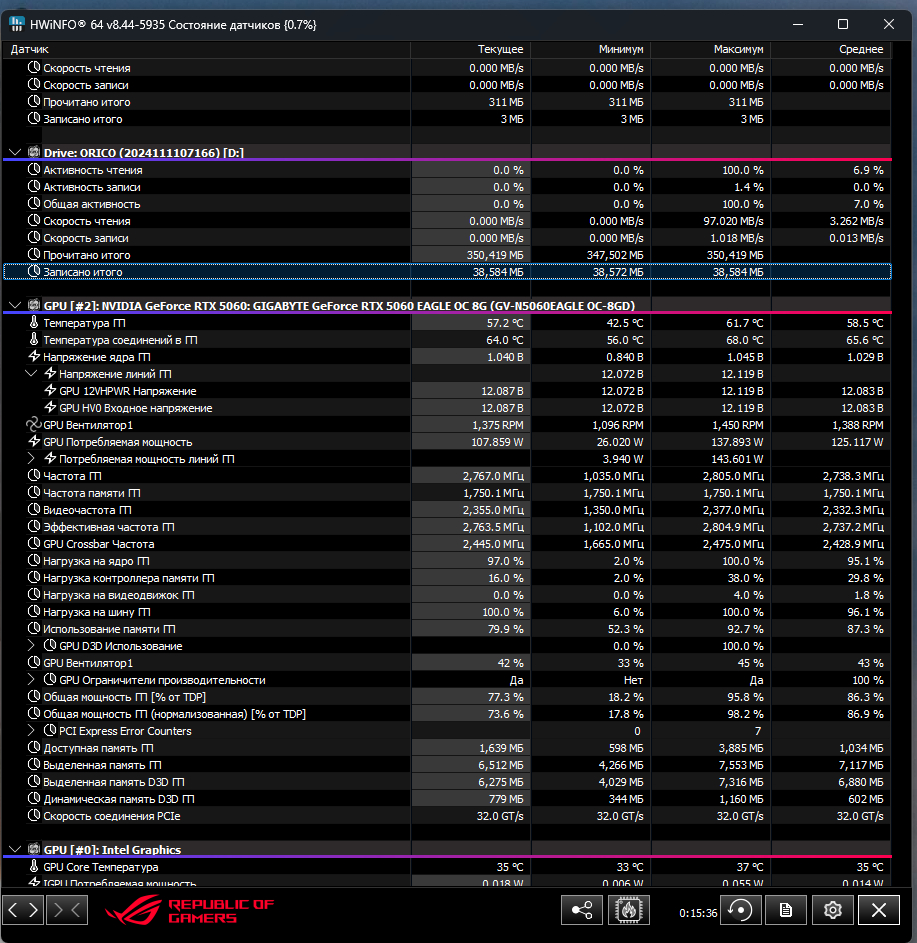Click the shrink columns arrows button
The image size is (917, 943).
point(67,910)
